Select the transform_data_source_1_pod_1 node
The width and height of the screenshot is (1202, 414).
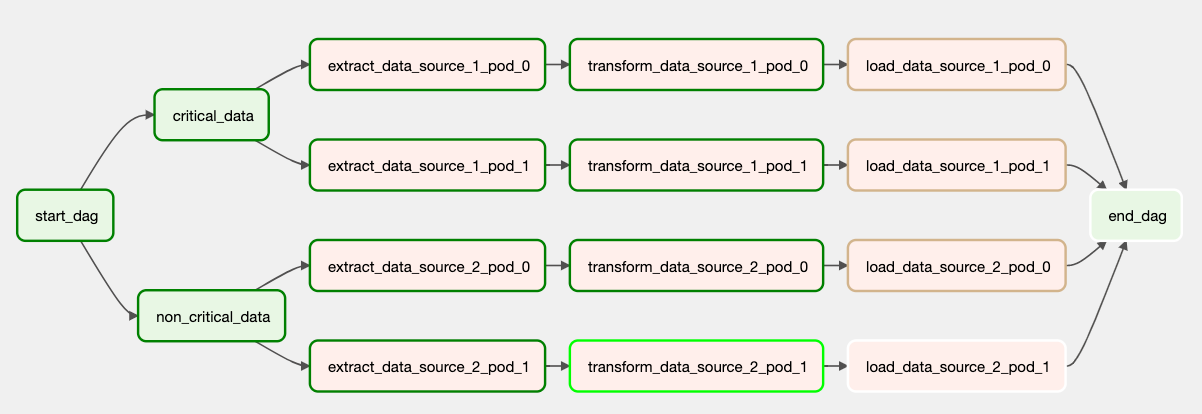(x=696, y=165)
